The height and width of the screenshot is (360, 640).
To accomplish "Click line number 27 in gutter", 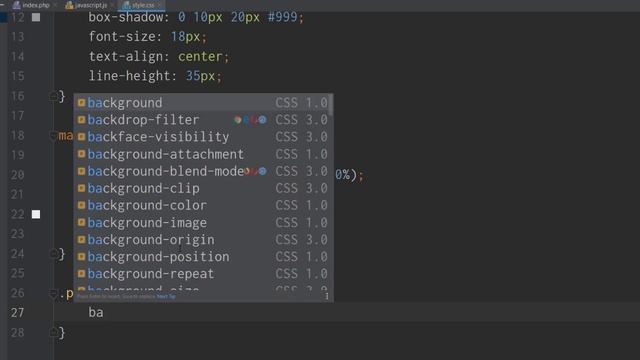I will pos(17,313).
